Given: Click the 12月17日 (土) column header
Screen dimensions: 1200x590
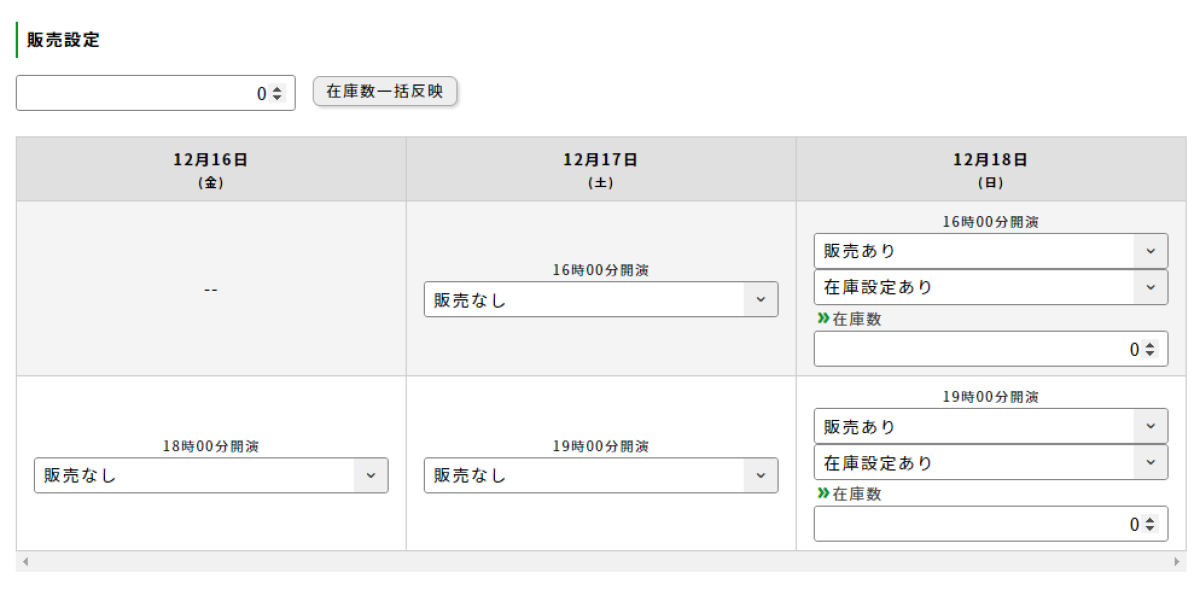Looking at the screenshot, I should 600,169.
